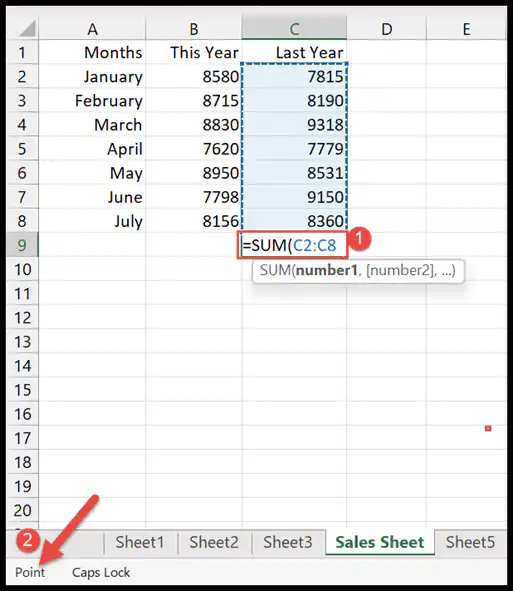Image resolution: width=513 pixels, height=591 pixels.
Task: Click the Select All corner triangle
Action: (x=27, y=29)
